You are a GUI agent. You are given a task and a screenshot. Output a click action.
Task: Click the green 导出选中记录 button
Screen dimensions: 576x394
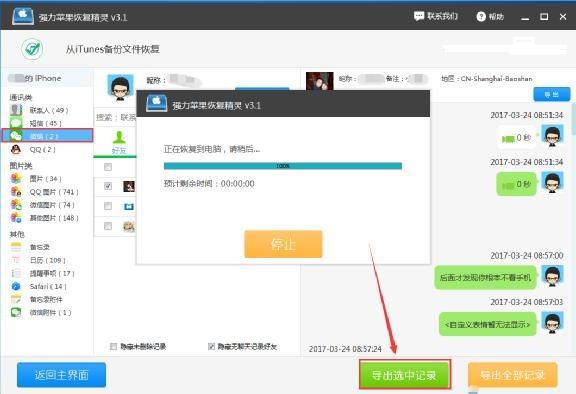(404, 375)
